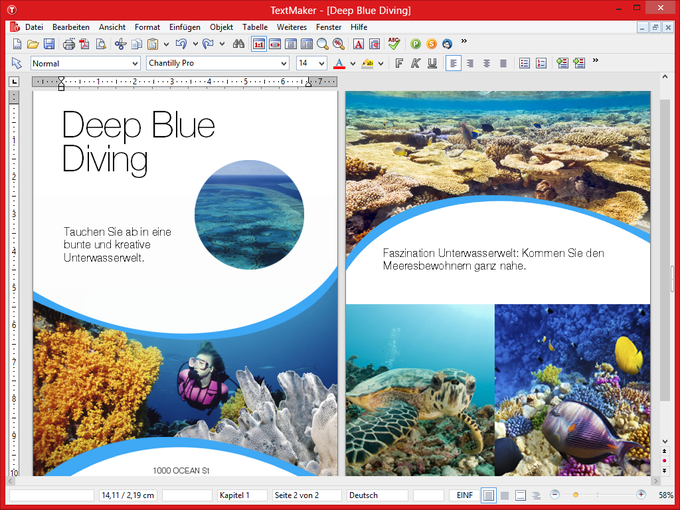Launch Presentations via orange S icon
680x510 pixels.
432,44
